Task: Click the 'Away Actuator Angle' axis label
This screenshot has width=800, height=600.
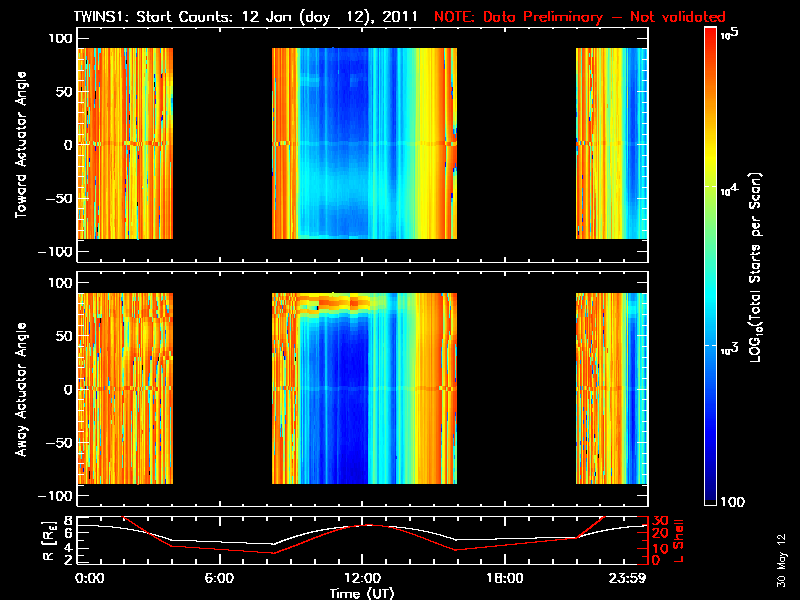Action: [21, 389]
